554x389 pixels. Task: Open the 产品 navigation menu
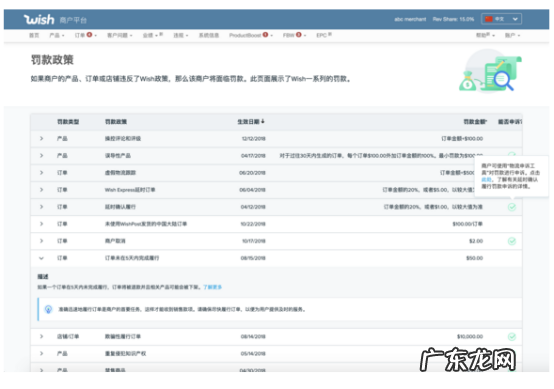[57, 35]
